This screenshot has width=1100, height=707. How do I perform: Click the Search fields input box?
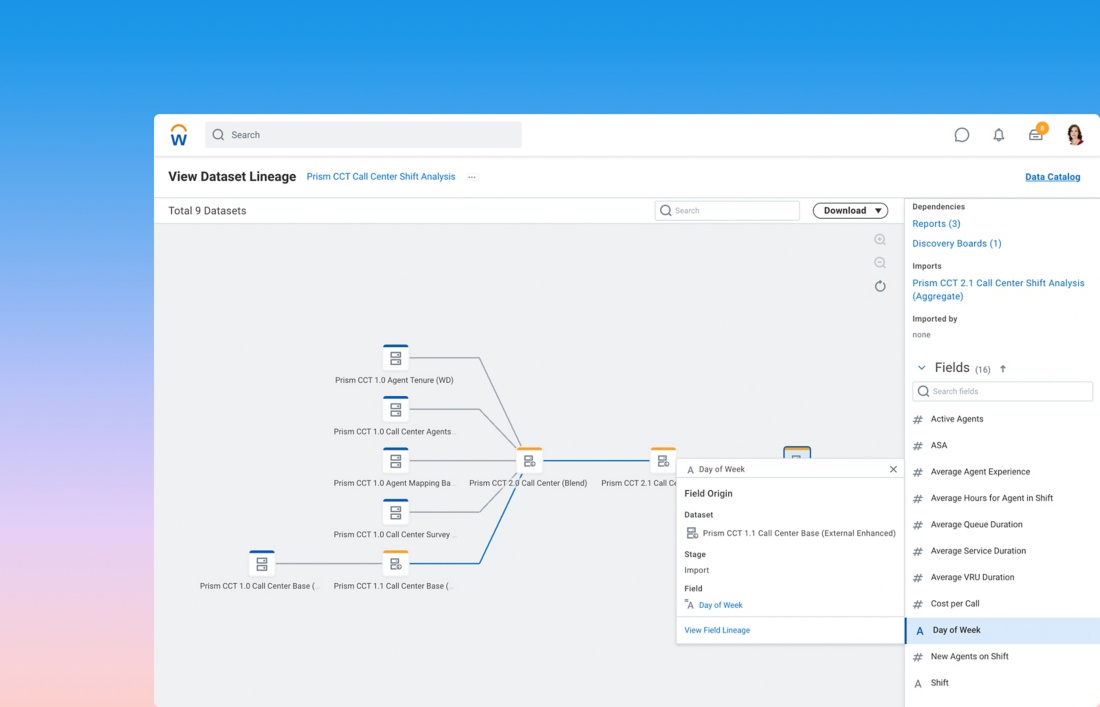click(x=1002, y=392)
